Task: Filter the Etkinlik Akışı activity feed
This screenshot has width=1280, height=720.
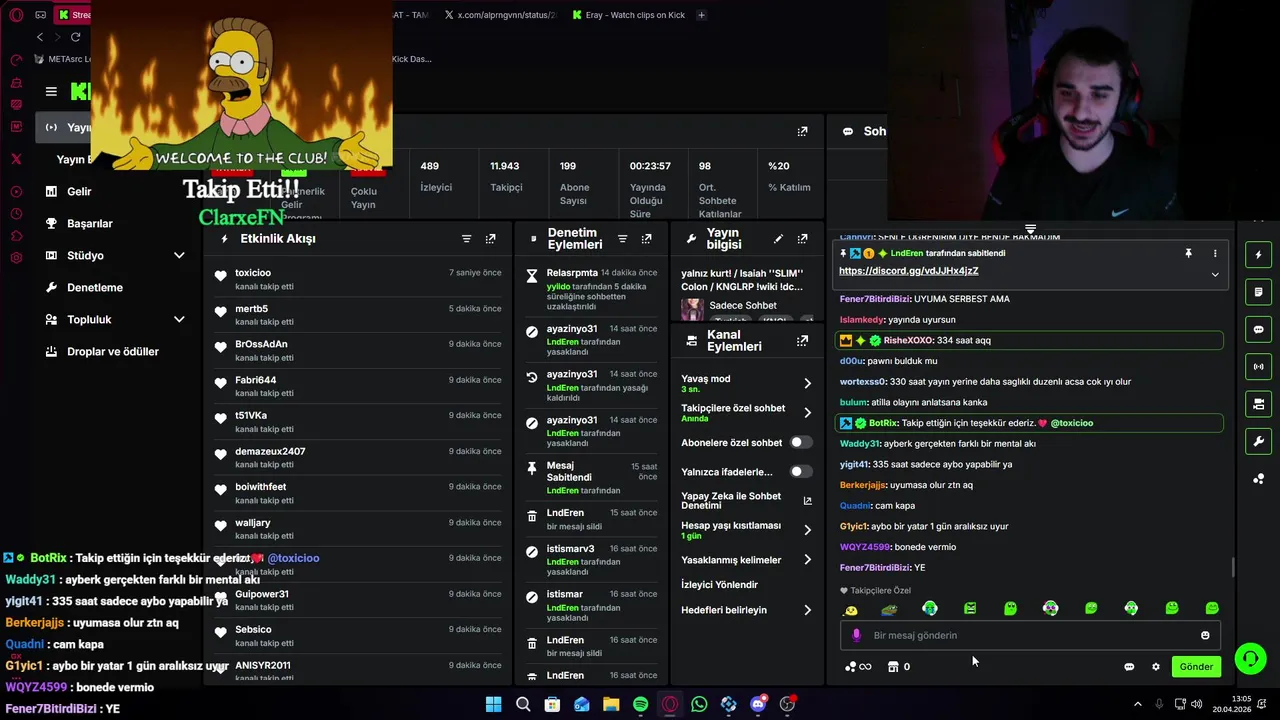Action: pos(466,239)
